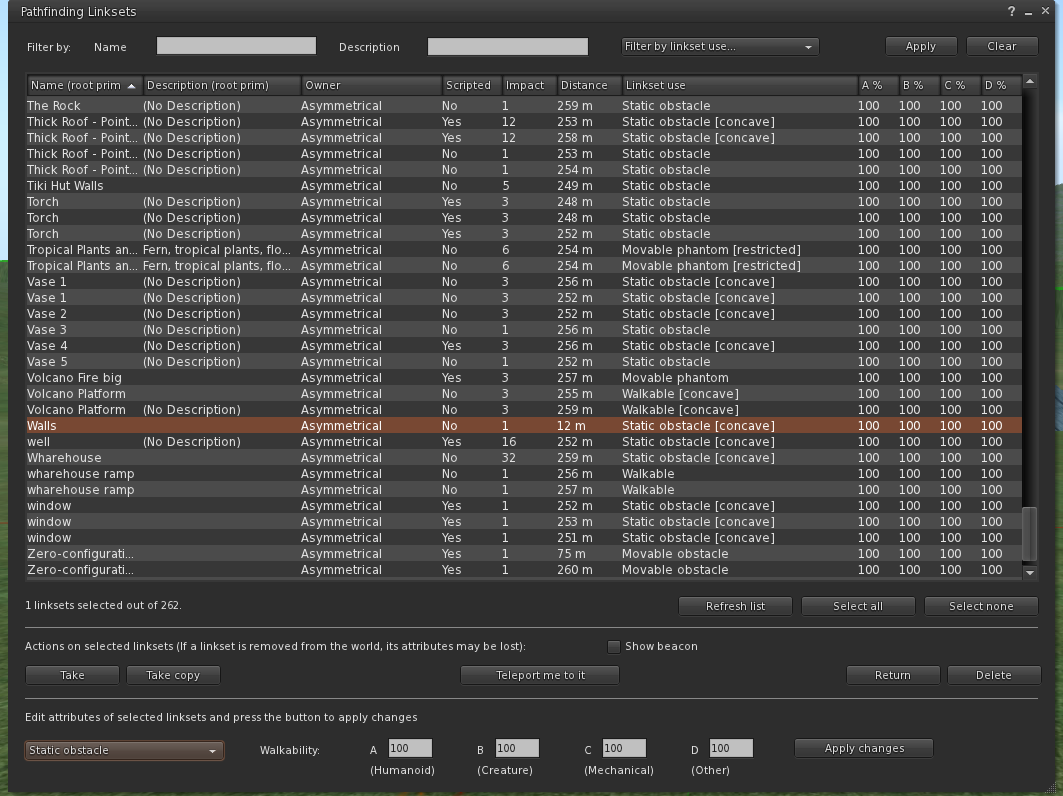Click the Walkability C (Mechanical) field
Image resolution: width=1063 pixels, height=796 pixels.
(x=624, y=749)
